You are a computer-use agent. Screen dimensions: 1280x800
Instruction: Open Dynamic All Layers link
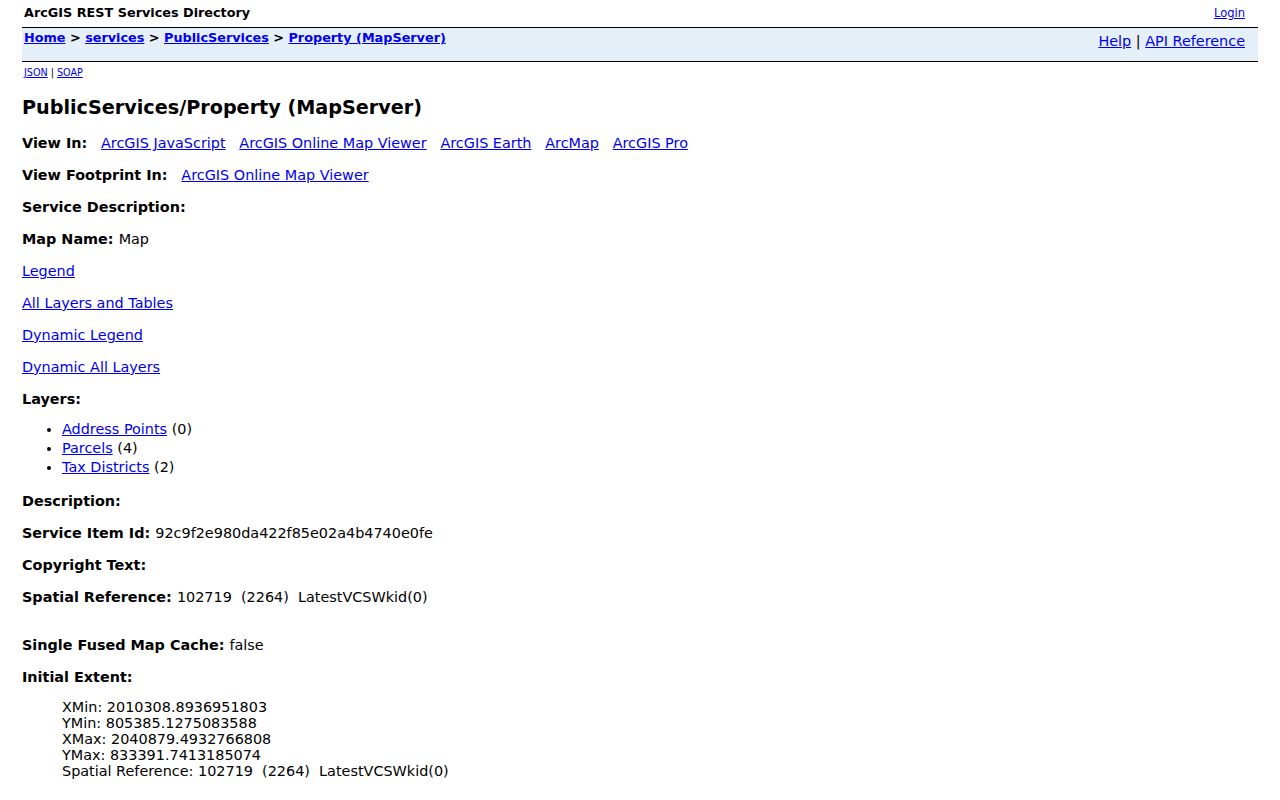click(91, 367)
